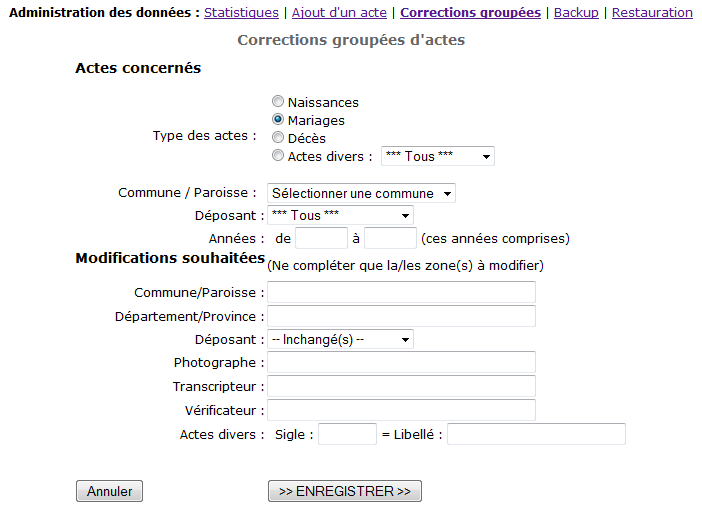Open the Déposant modification dropdown
Screen dimensions: 702x519
click(x=340, y=339)
